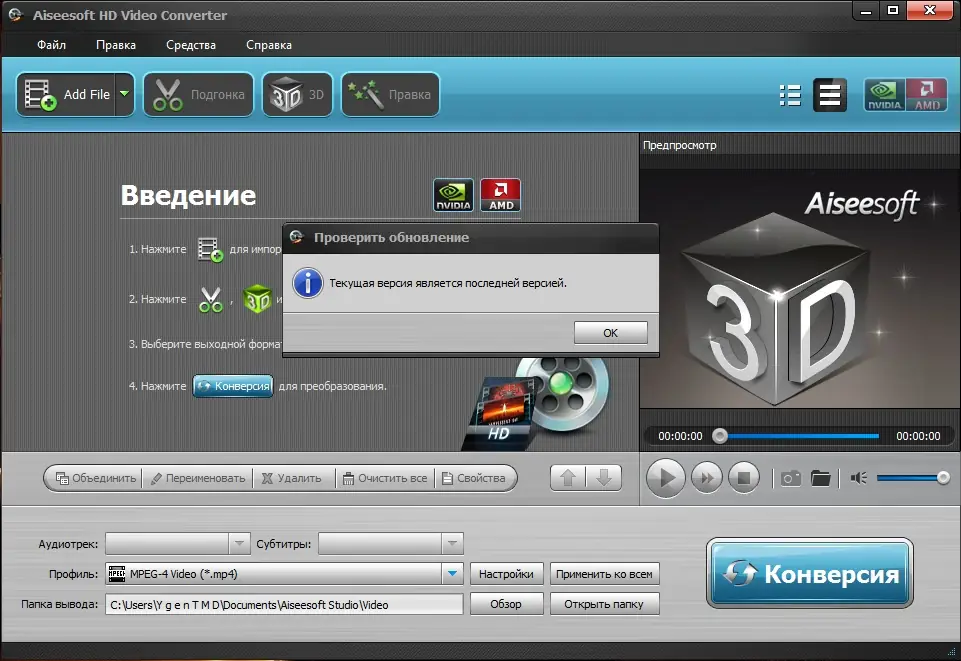Switch to detailed list view icon
This screenshot has height=661, width=961.
click(830, 95)
